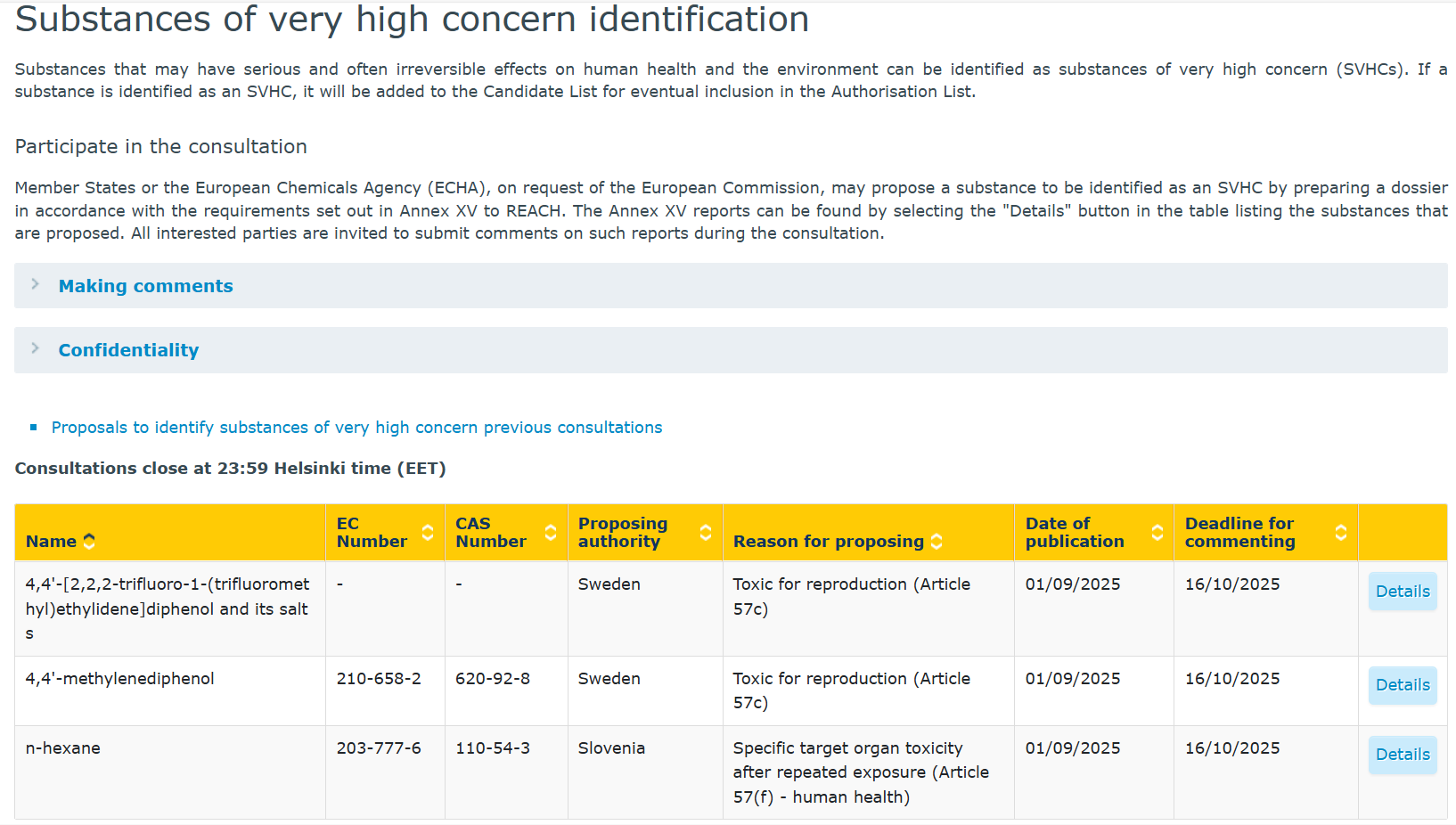View Details for trifluoromethyl diphenol substance

tap(1402, 592)
